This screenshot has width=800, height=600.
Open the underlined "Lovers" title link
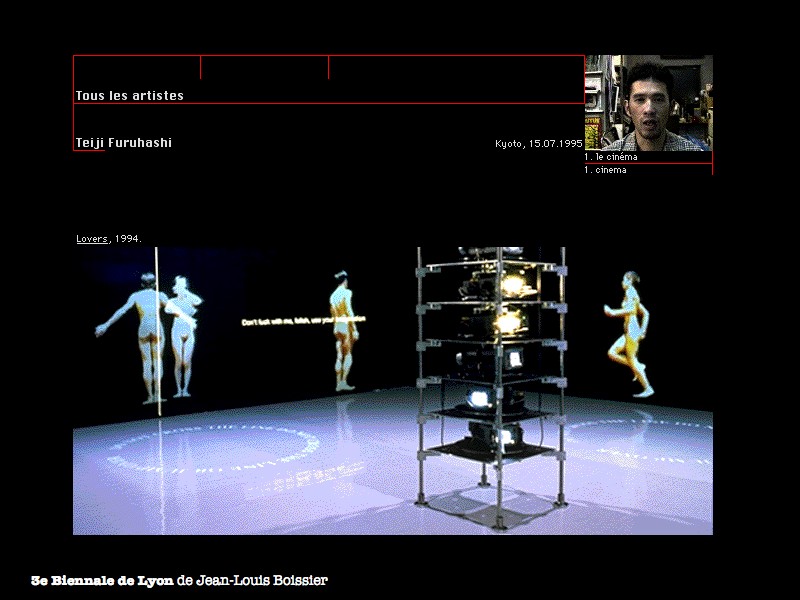[92, 239]
